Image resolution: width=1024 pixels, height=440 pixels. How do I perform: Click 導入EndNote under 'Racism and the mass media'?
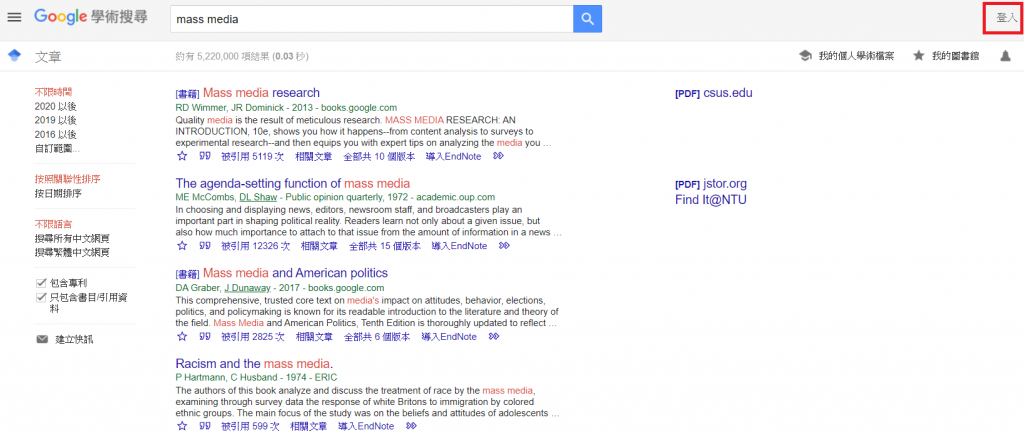(x=366, y=426)
